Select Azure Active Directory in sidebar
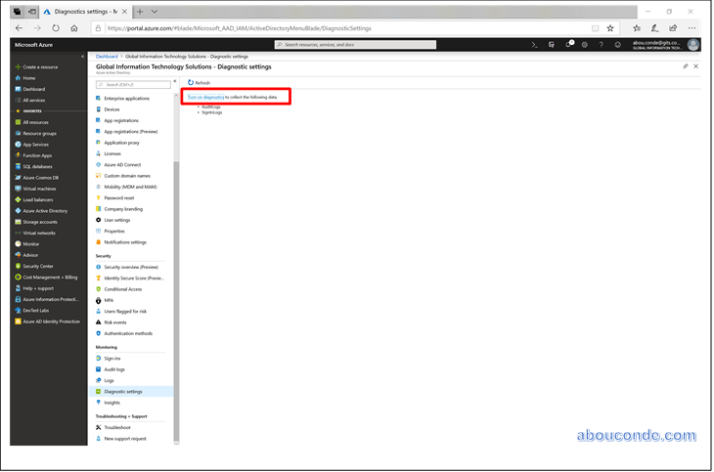 tap(45, 211)
